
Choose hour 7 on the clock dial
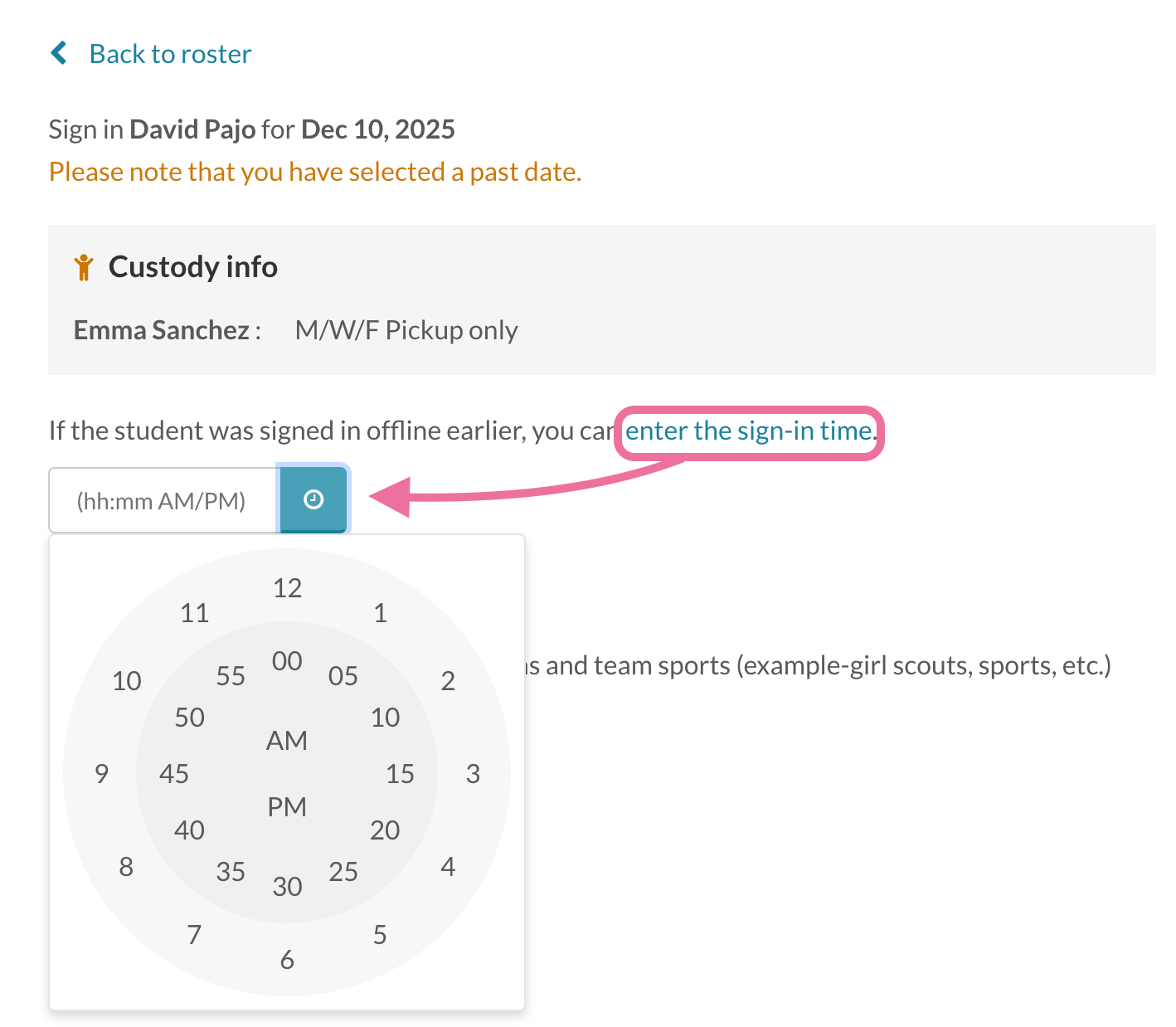coord(194,935)
